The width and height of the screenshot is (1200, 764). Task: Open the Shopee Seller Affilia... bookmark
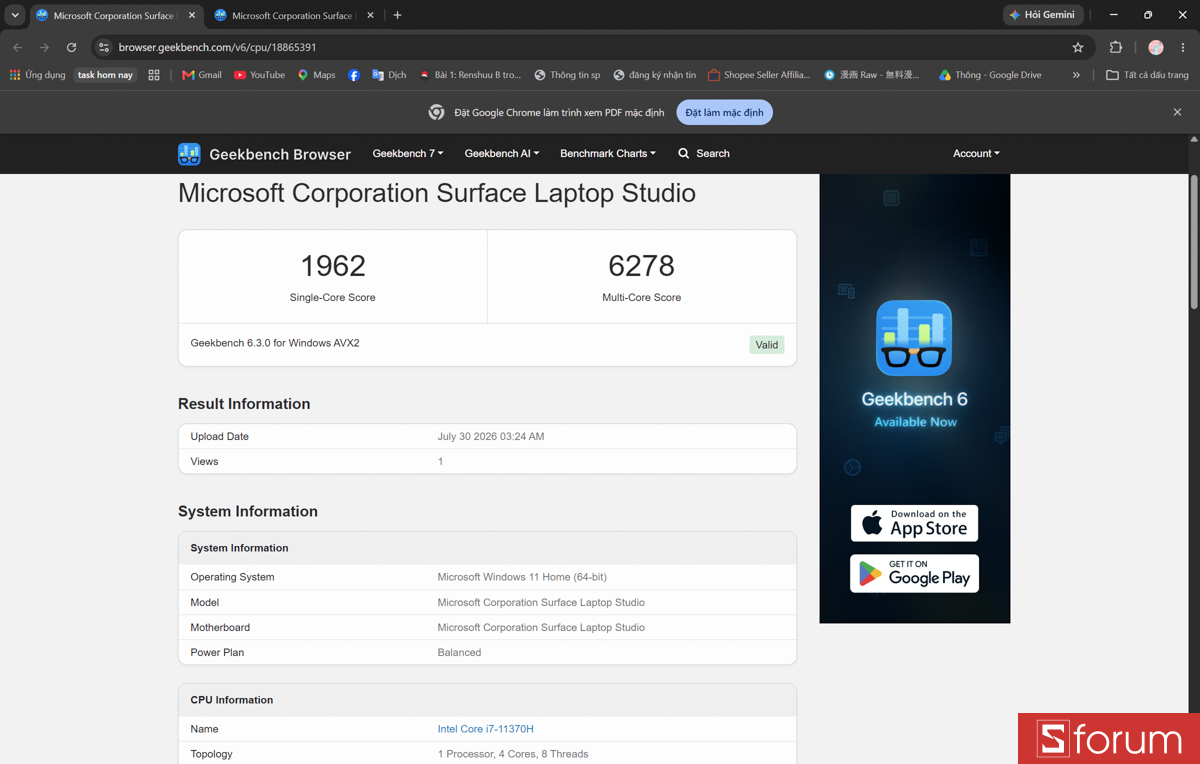759,75
